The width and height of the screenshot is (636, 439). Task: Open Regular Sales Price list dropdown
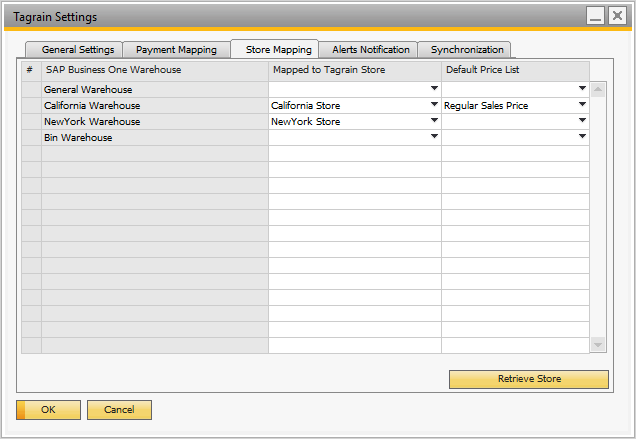pos(582,105)
